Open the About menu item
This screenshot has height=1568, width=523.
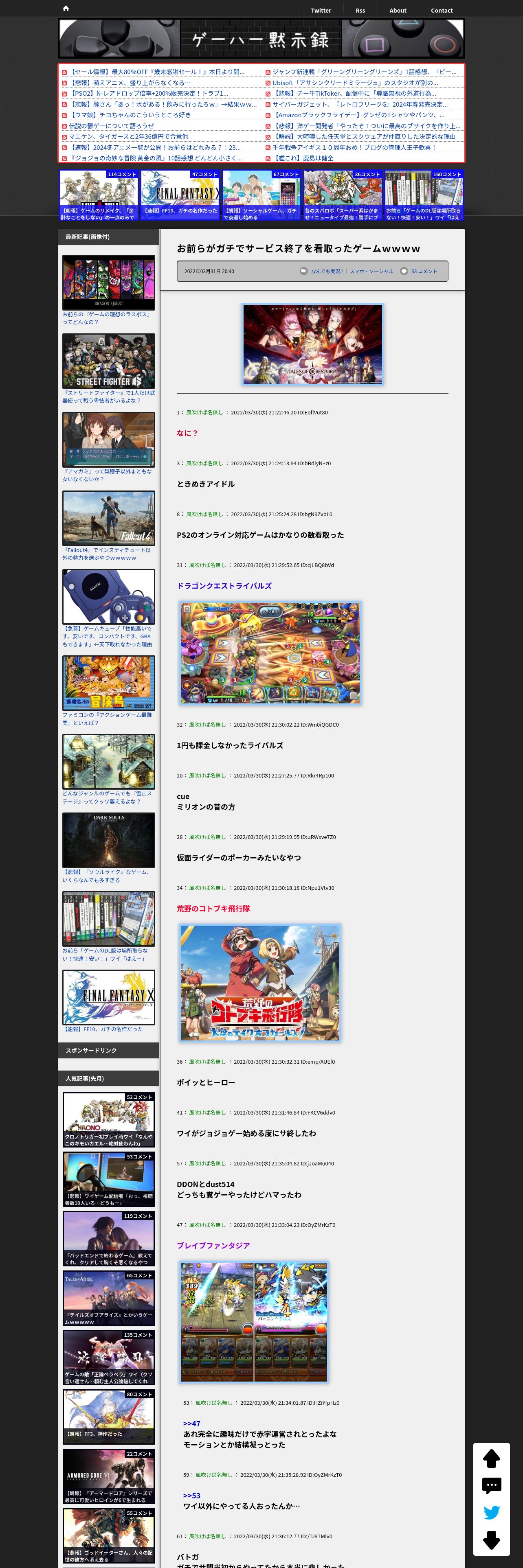point(398,10)
